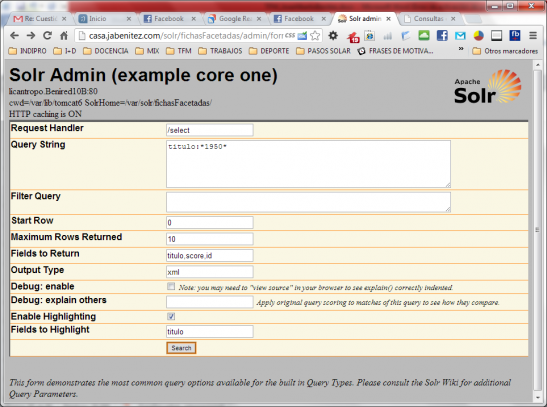Show hidden bookmarks with the chevron
The image size is (547, 407).
461,49
